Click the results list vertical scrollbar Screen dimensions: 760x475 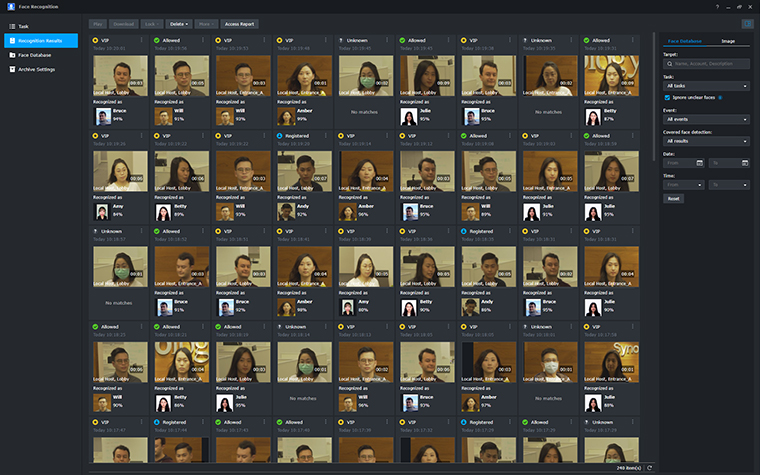click(654, 96)
